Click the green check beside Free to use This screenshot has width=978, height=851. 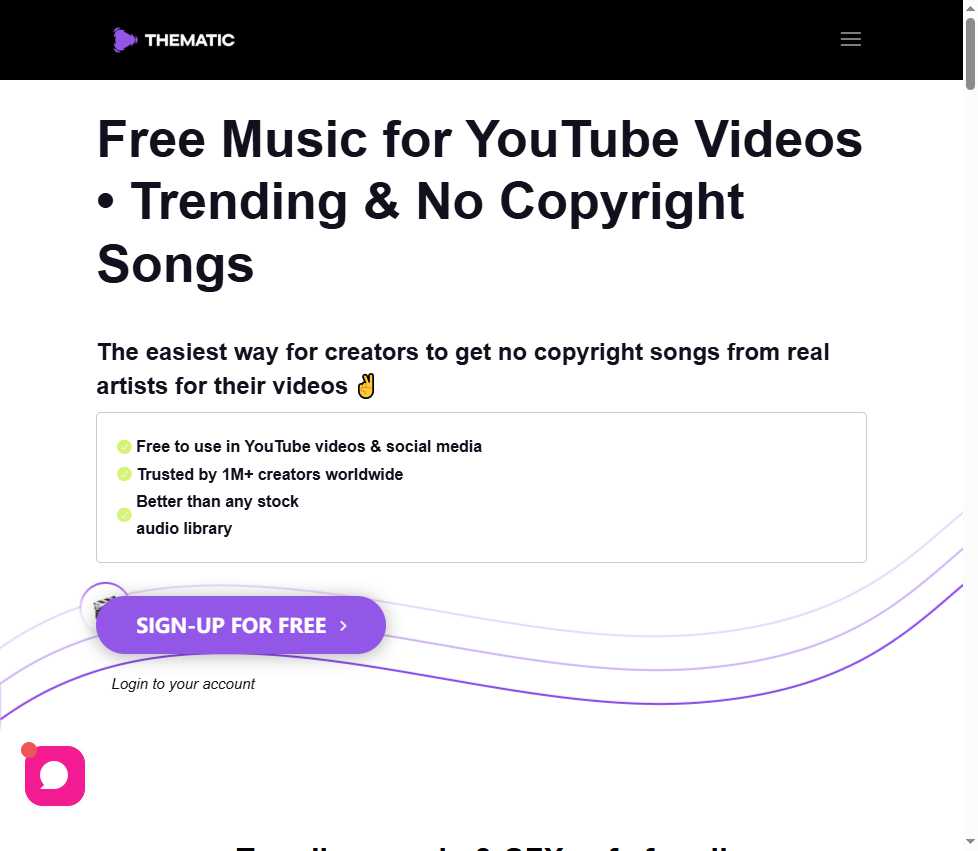124,447
